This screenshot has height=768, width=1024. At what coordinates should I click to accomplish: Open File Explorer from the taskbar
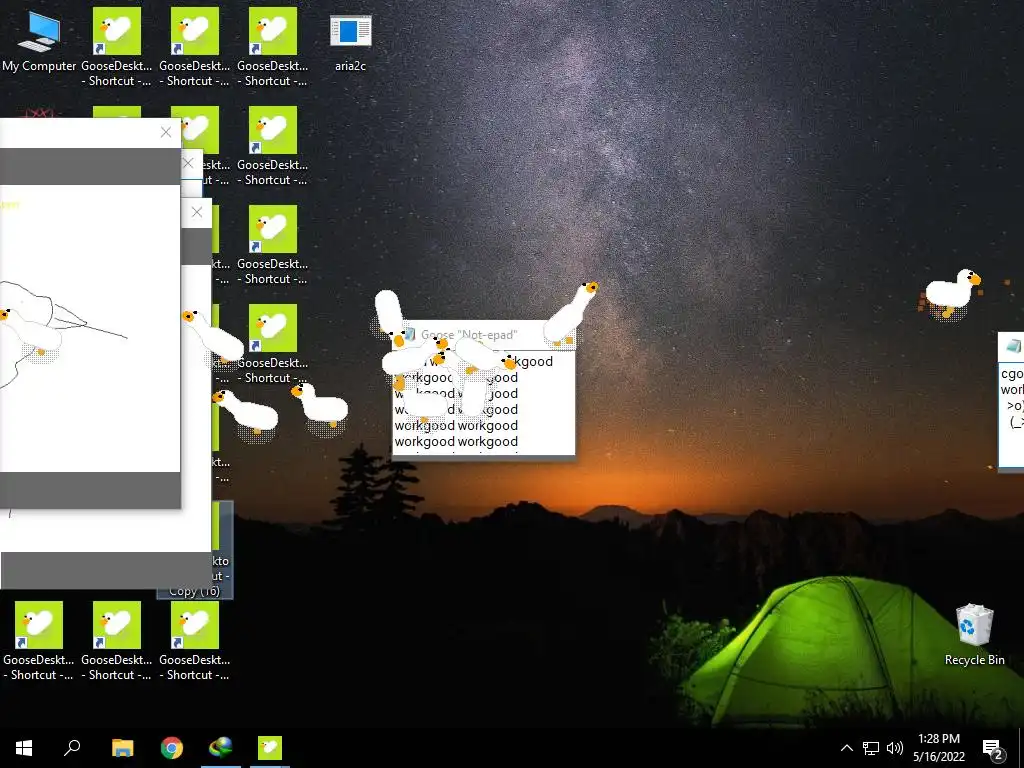(122, 748)
